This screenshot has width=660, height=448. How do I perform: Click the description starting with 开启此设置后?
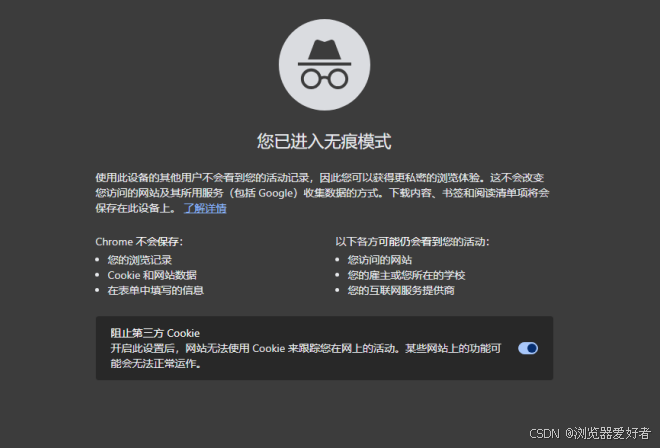click(306, 356)
